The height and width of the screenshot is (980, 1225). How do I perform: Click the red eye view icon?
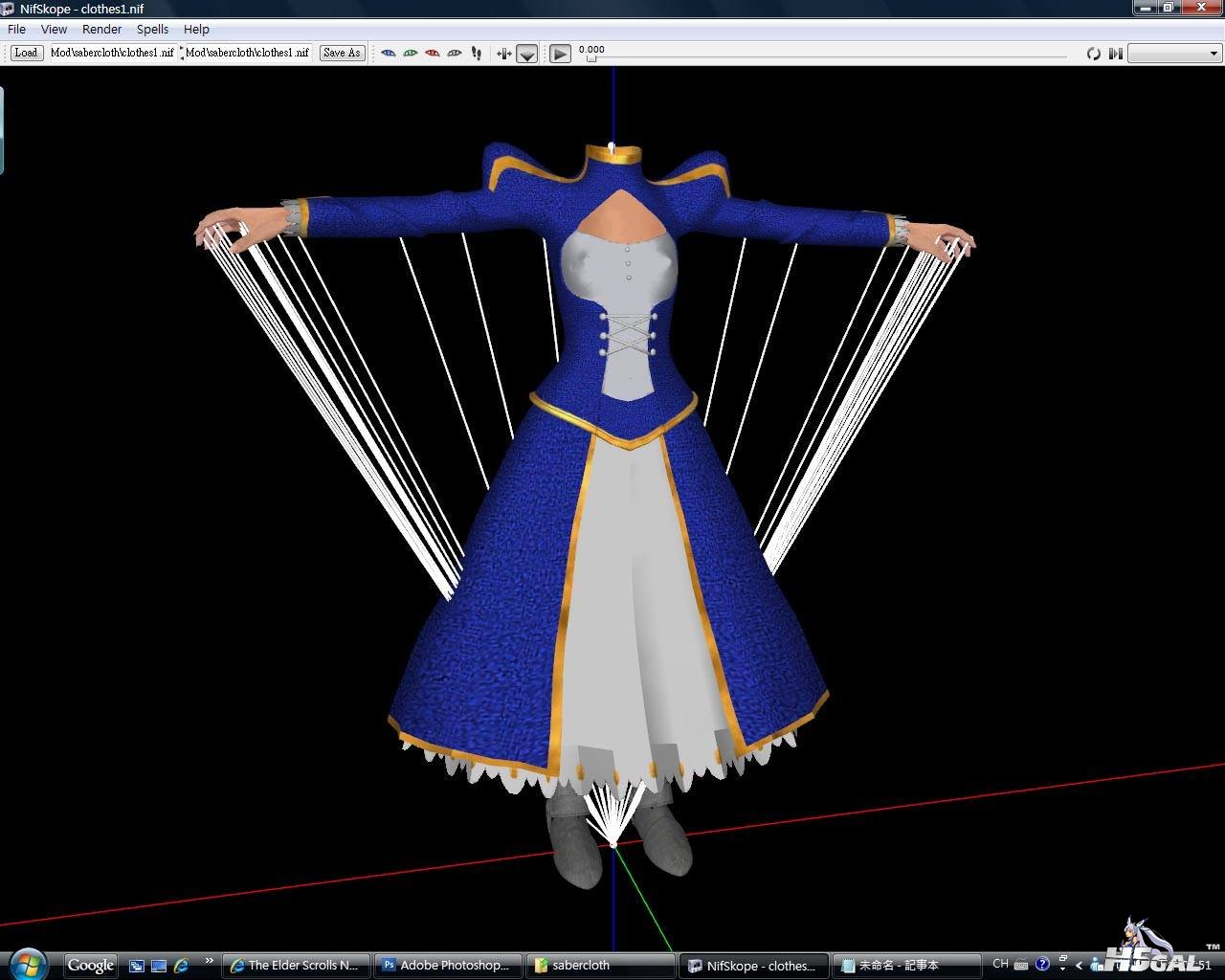[432, 54]
